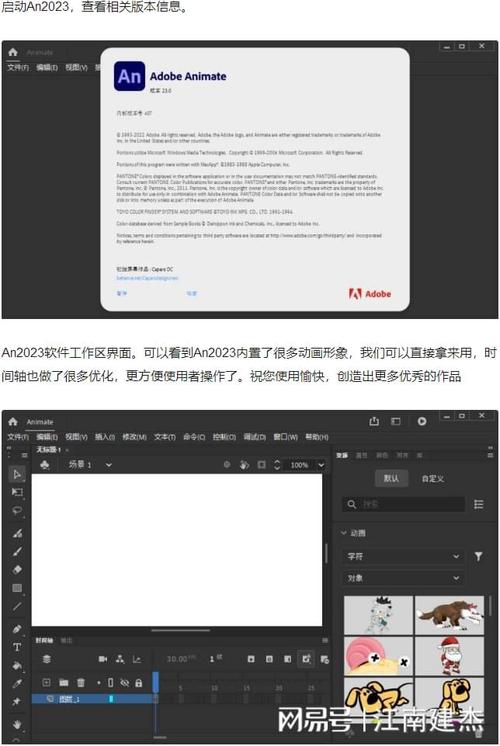The width and height of the screenshot is (500, 746).
Task: Open the 100% zoom level dropdown
Action: (321, 465)
